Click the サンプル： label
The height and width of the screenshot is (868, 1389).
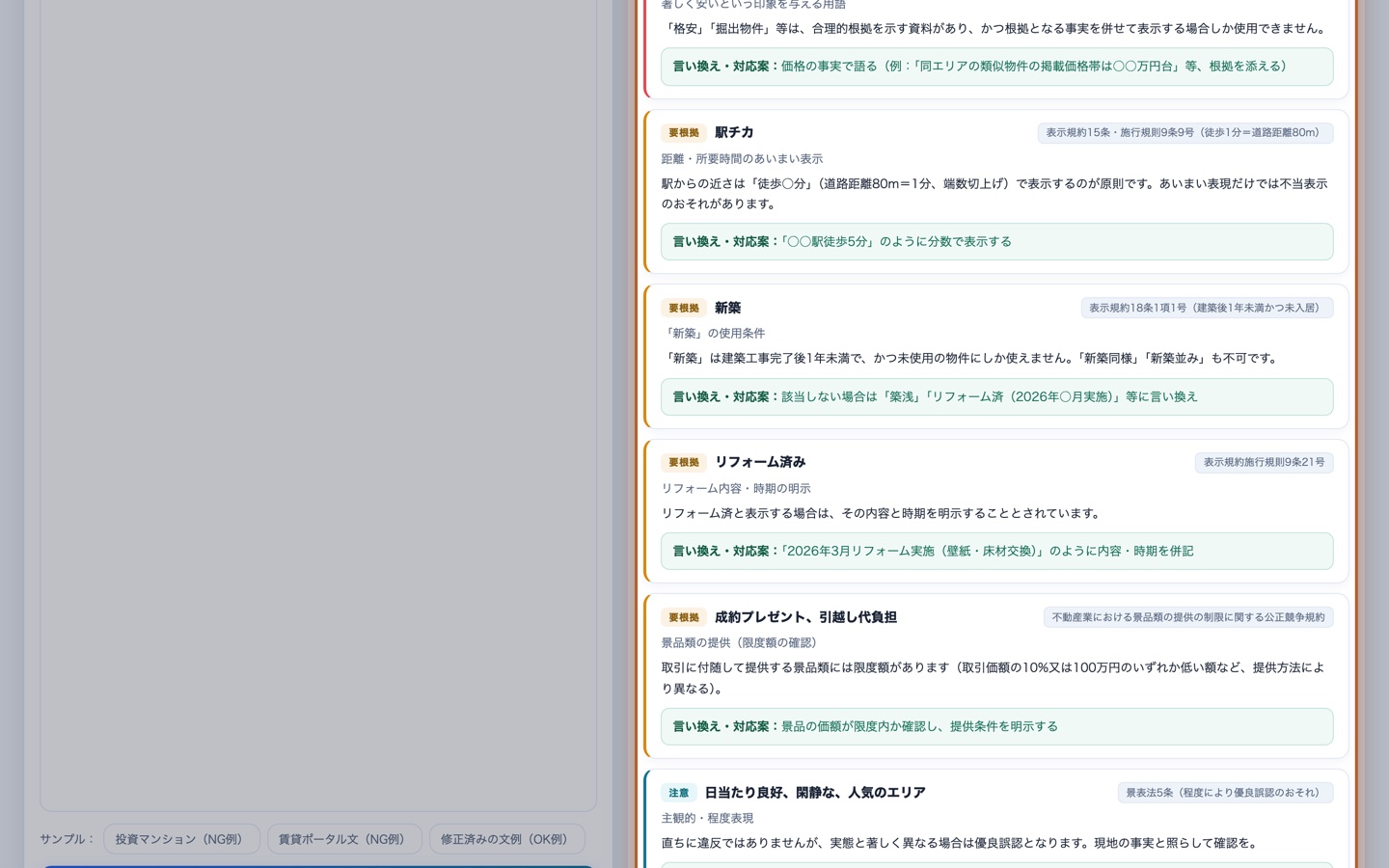pyautogui.click(x=68, y=839)
